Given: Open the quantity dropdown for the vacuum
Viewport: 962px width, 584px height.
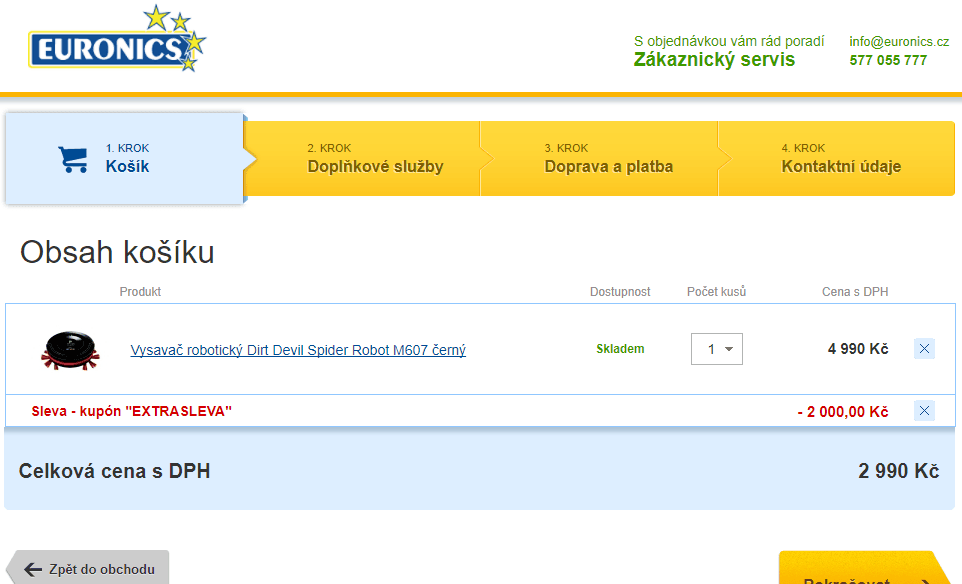Looking at the screenshot, I should [x=717, y=349].
